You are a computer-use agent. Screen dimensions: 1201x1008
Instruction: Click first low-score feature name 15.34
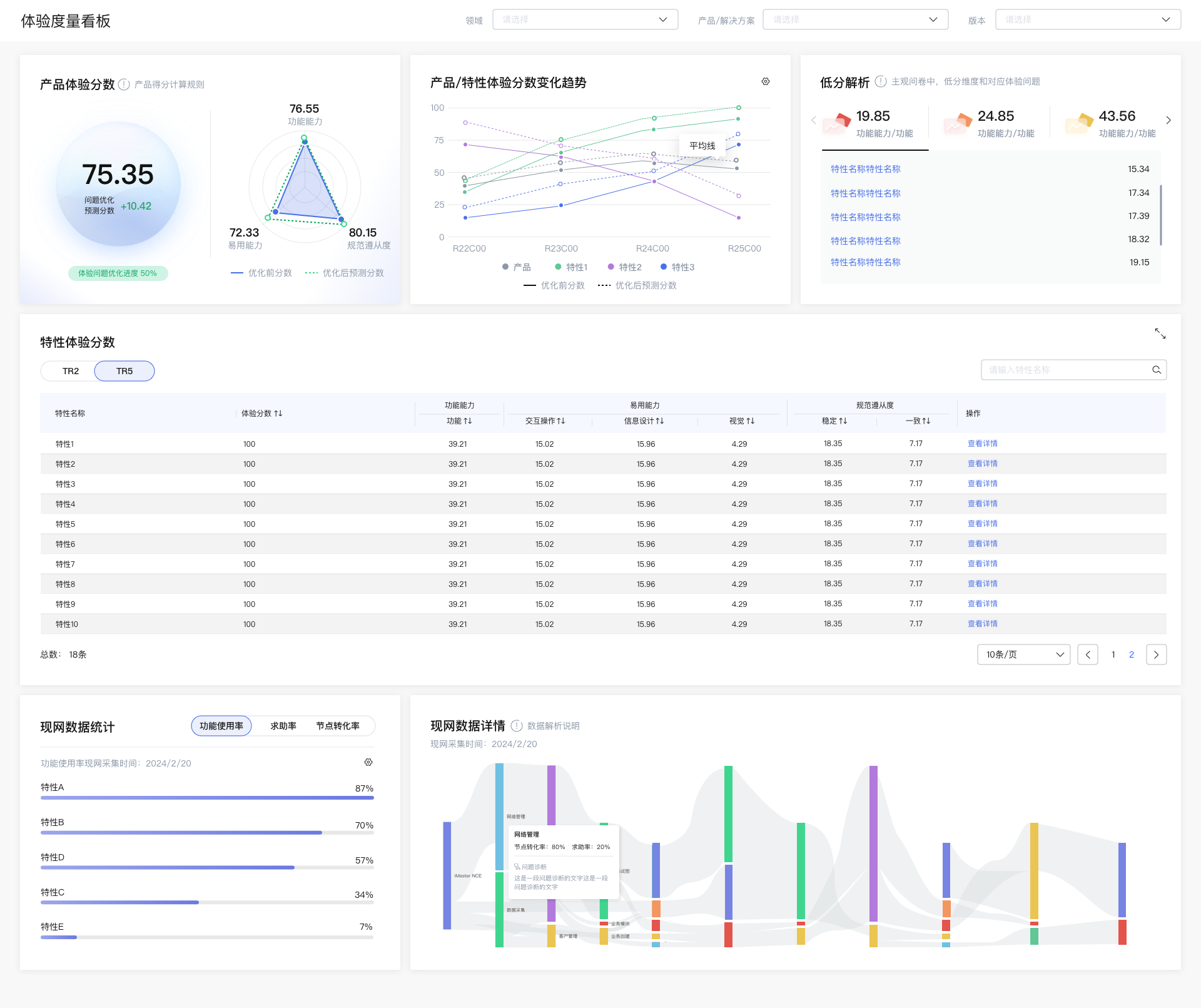866,169
